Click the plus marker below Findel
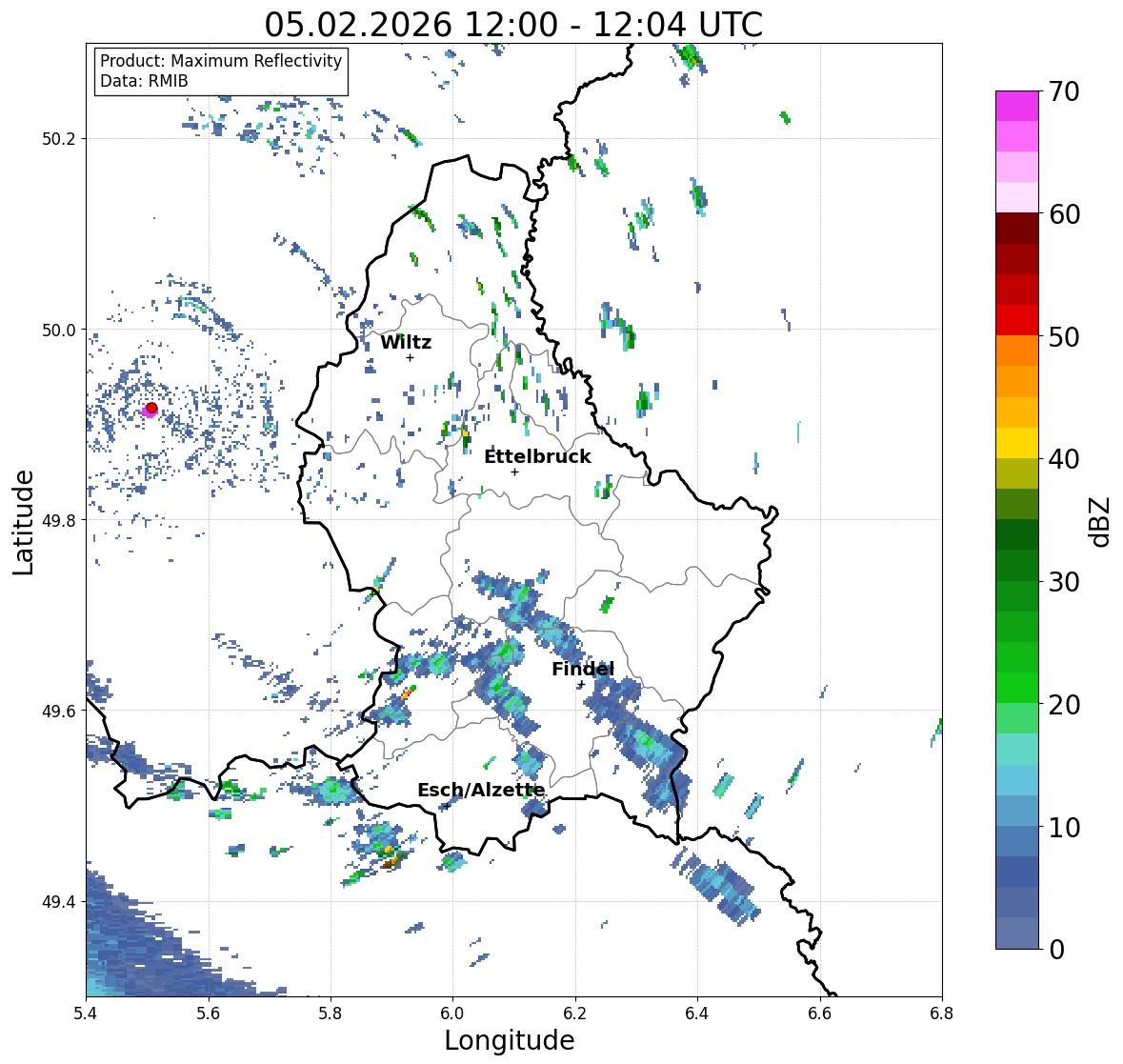The width and height of the screenshot is (1123, 1064). point(582,685)
